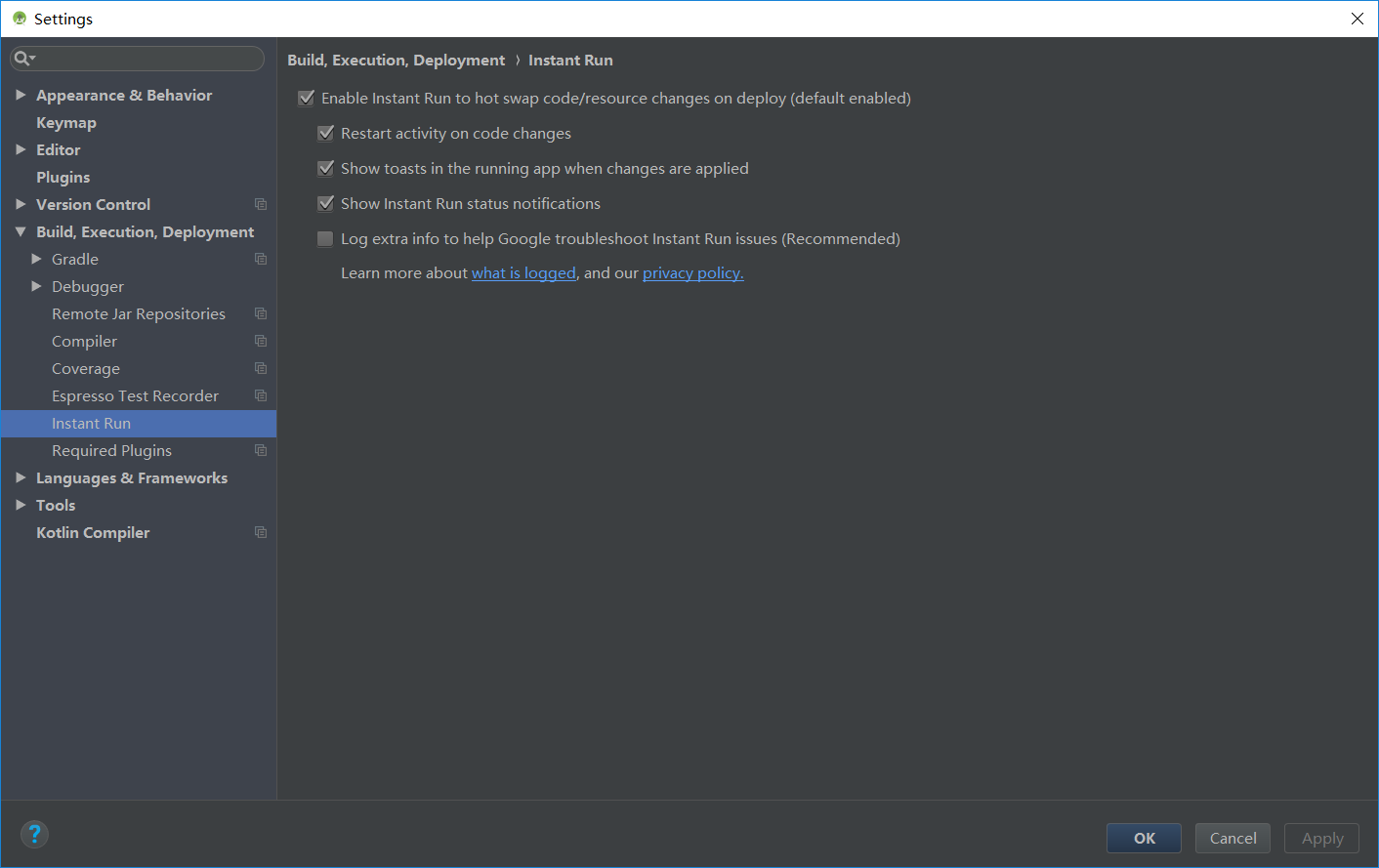The width and height of the screenshot is (1379, 868).
Task: Select Keymap in the settings tree
Action: [x=66, y=122]
